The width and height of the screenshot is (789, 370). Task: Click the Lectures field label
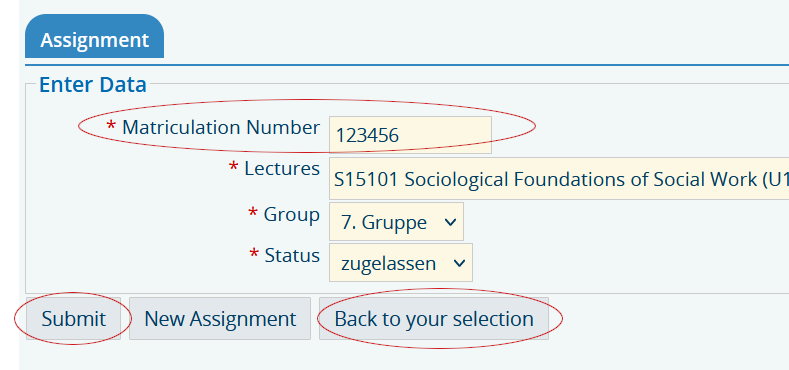click(282, 168)
